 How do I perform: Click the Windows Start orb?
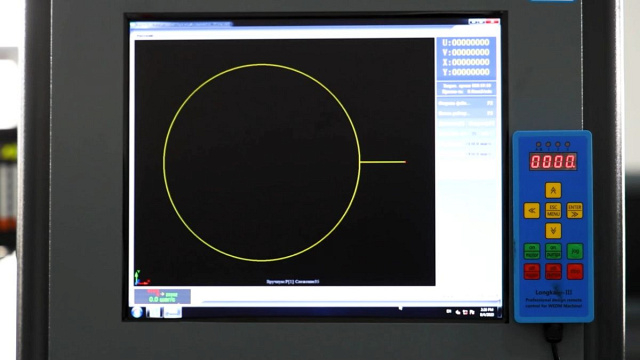click(x=137, y=312)
